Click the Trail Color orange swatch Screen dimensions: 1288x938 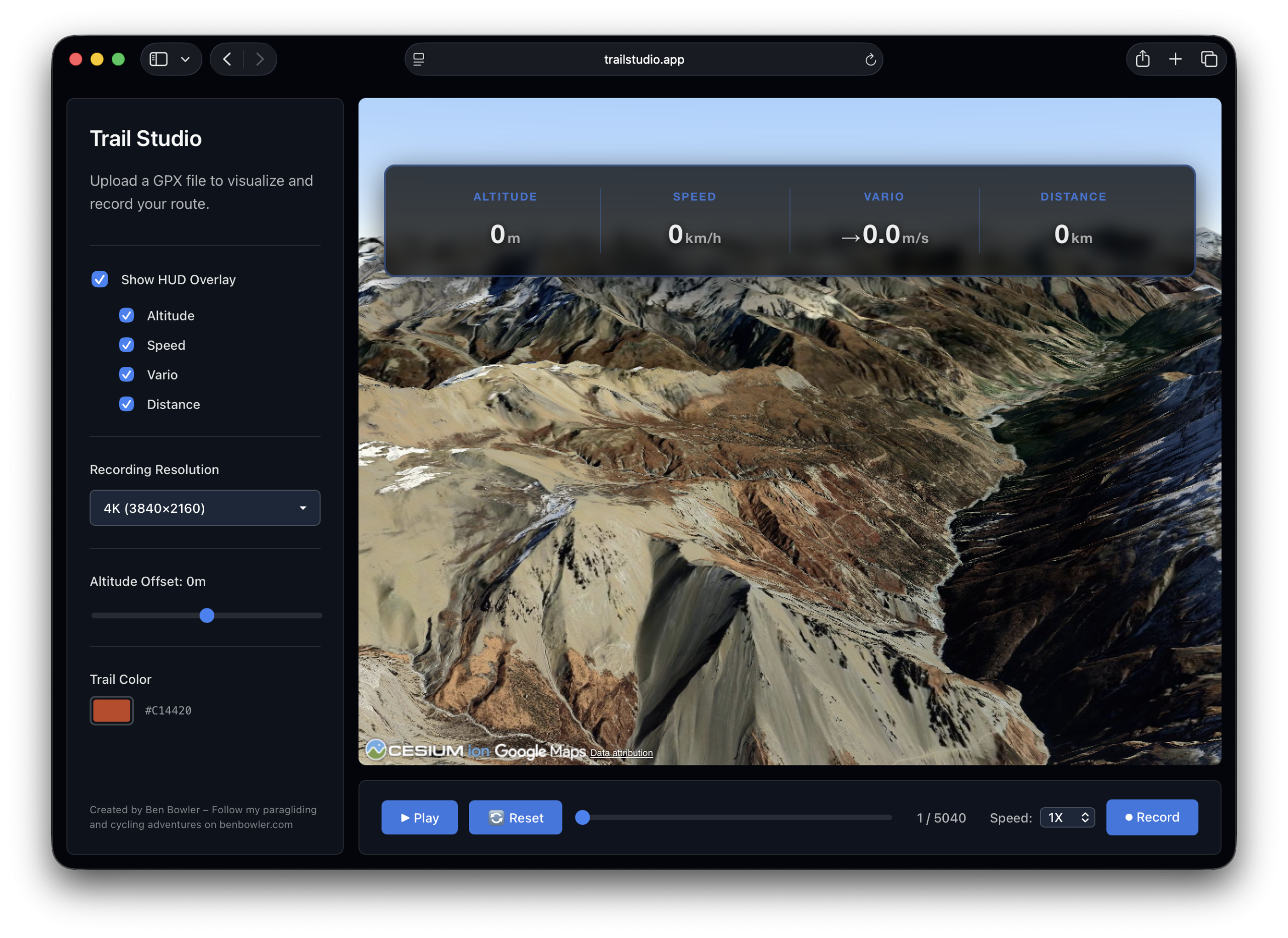(x=112, y=710)
